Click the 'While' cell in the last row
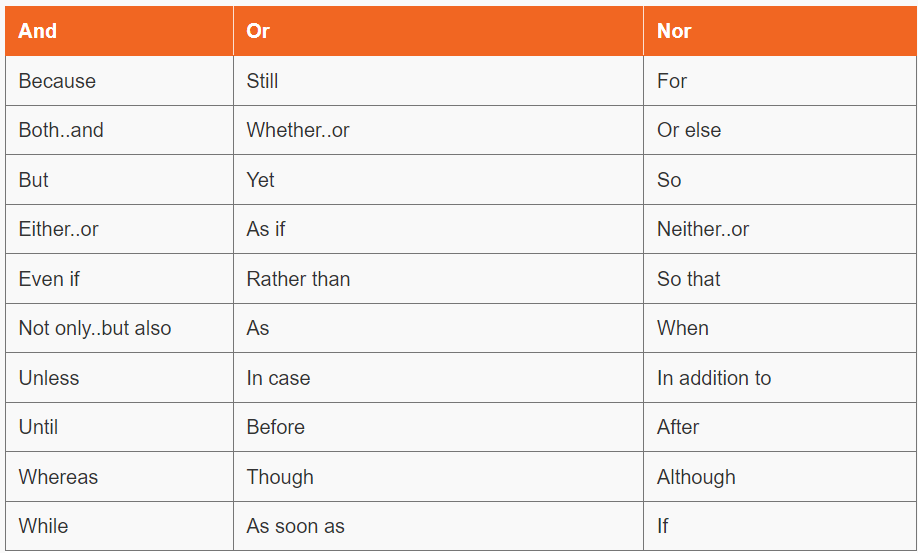 119,525
